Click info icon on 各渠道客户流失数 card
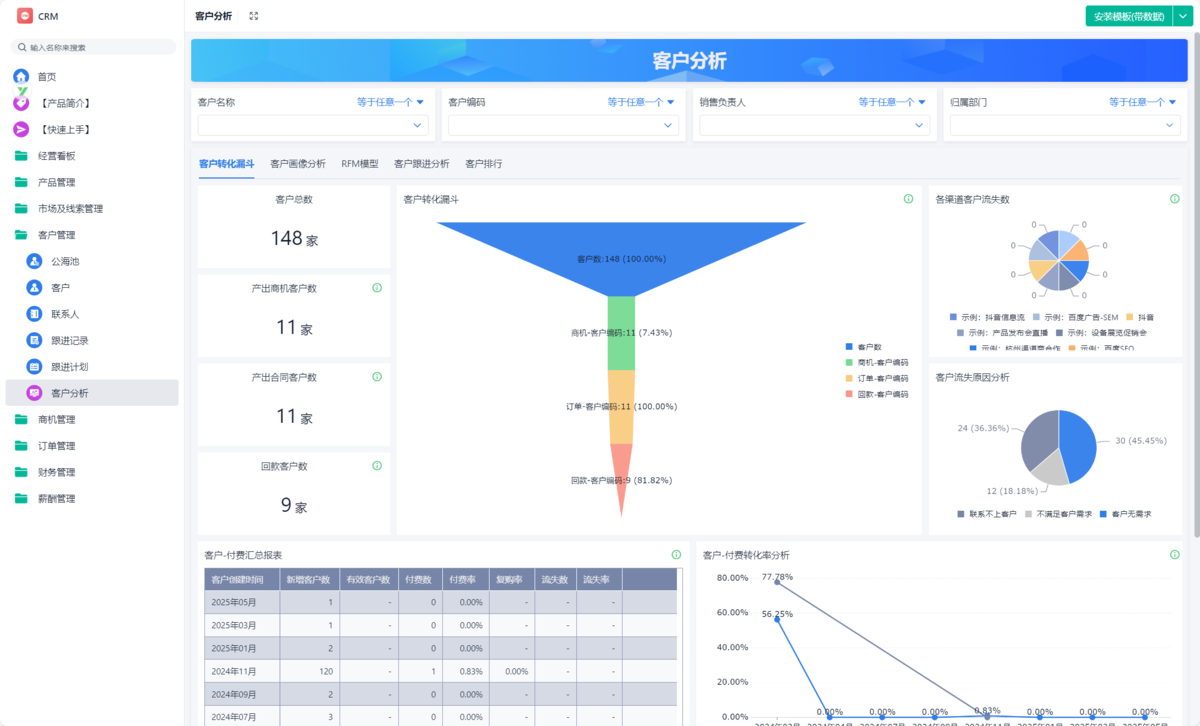The width and height of the screenshot is (1200, 726). point(1175,199)
